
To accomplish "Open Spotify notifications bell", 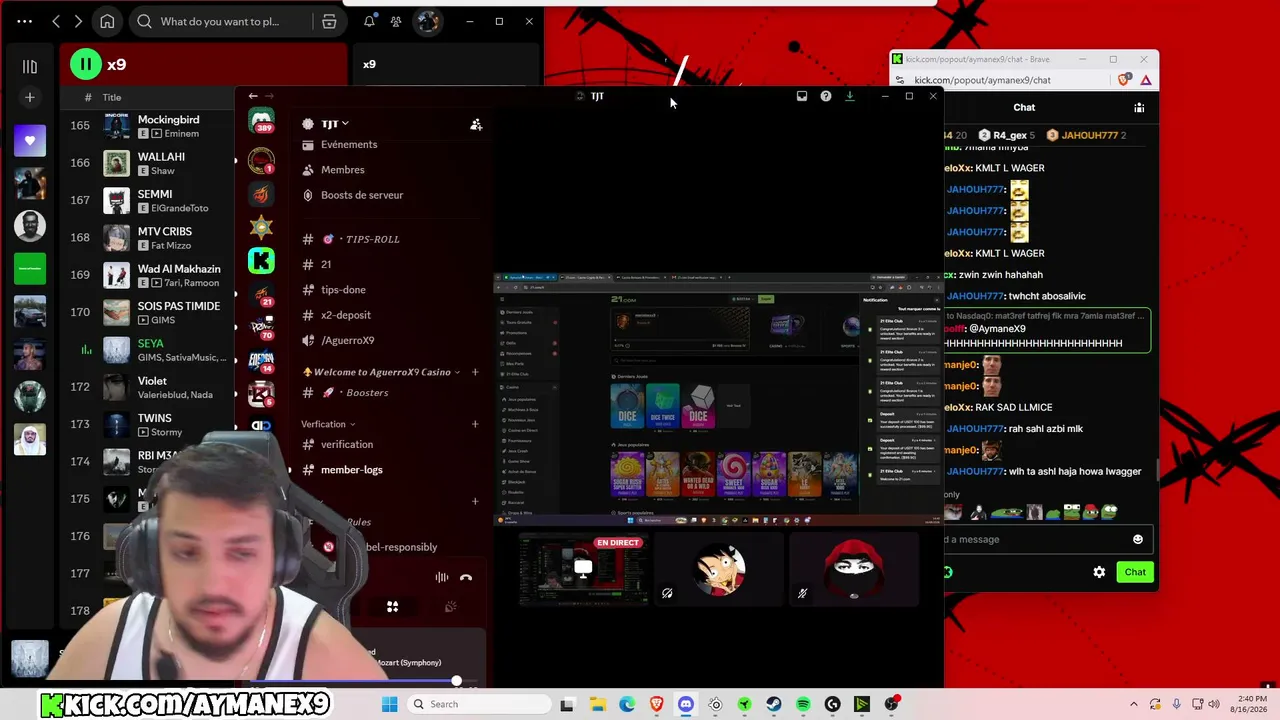I will (x=369, y=21).
